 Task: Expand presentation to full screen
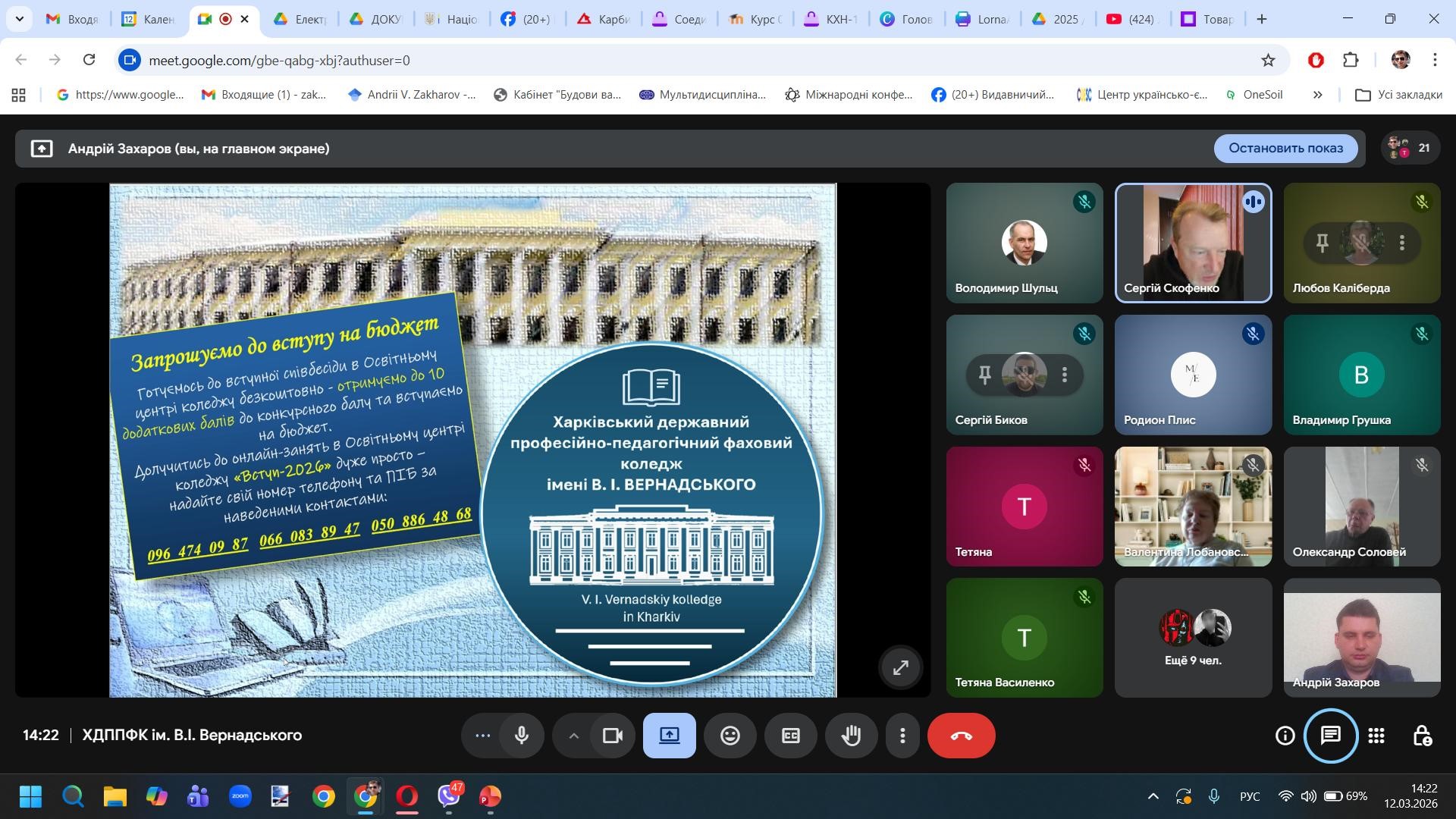(x=900, y=667)
